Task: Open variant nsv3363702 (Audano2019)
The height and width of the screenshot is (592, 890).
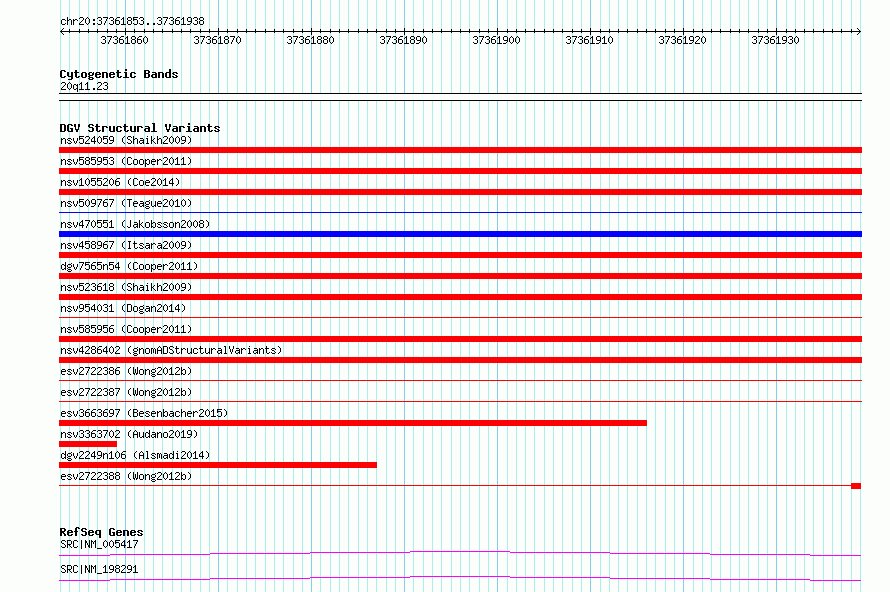Action: [x=129, y=434]
